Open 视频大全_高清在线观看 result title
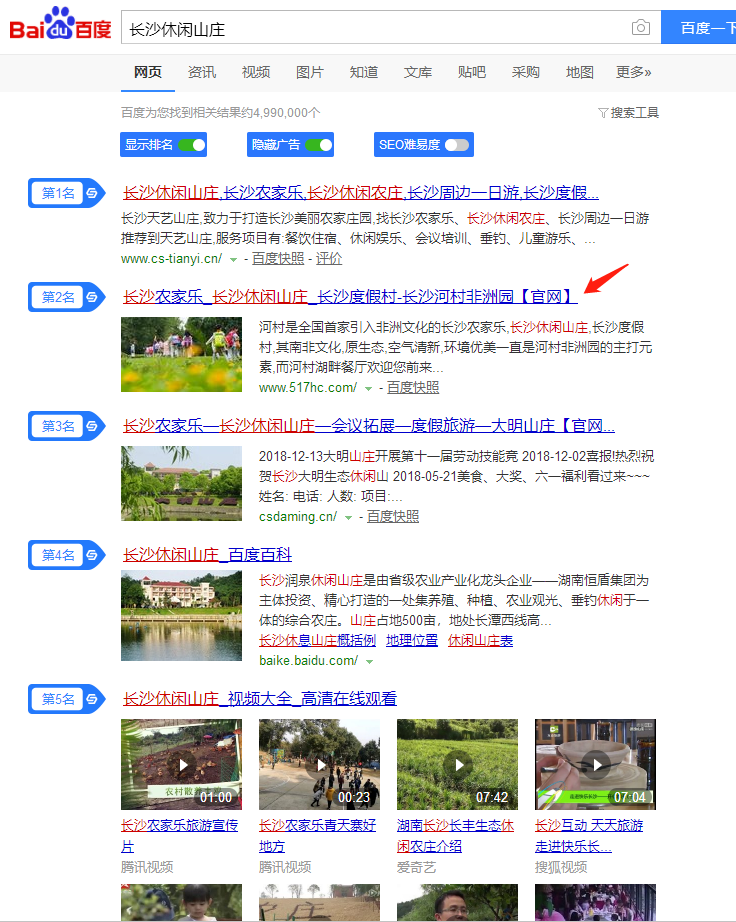The height and width of the screenshot is (922, 736). [260, 699]
